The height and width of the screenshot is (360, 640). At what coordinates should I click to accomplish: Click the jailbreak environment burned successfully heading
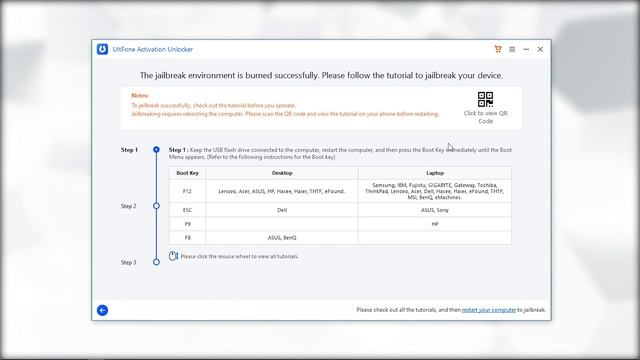[x=321, y=76]
